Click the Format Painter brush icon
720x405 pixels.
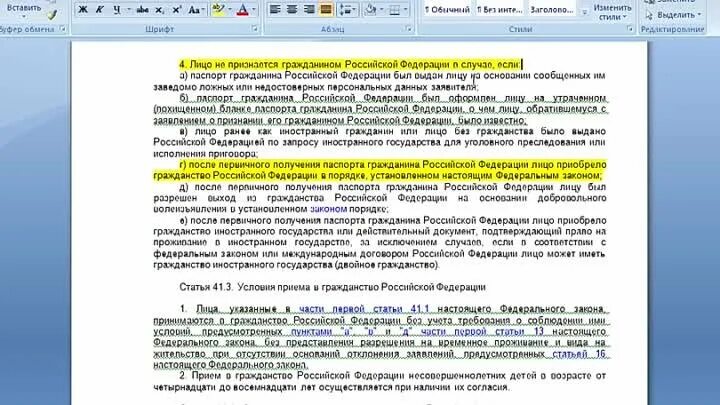click(x=52, y=15)
